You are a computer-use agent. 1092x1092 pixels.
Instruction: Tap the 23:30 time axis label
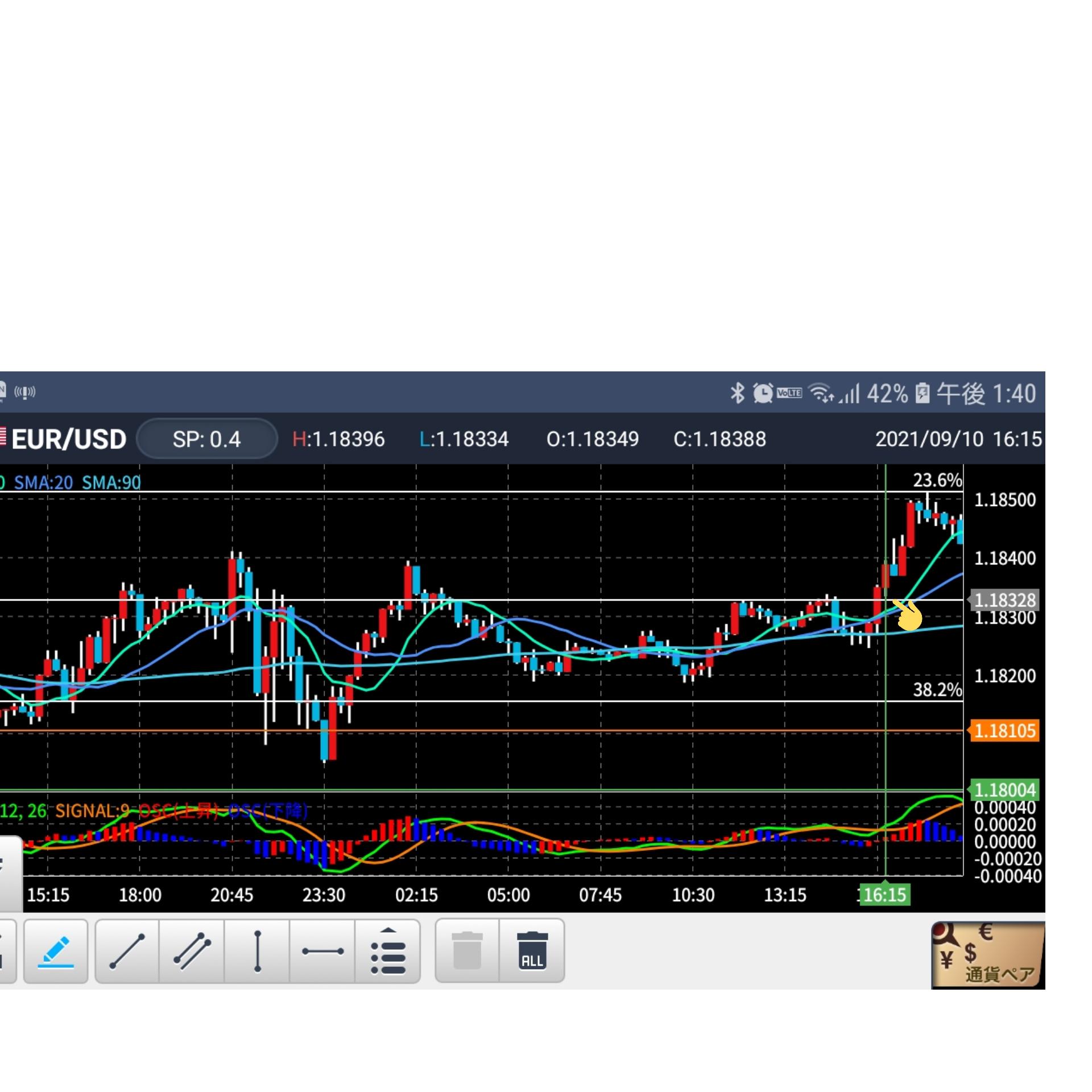(324, 895)
